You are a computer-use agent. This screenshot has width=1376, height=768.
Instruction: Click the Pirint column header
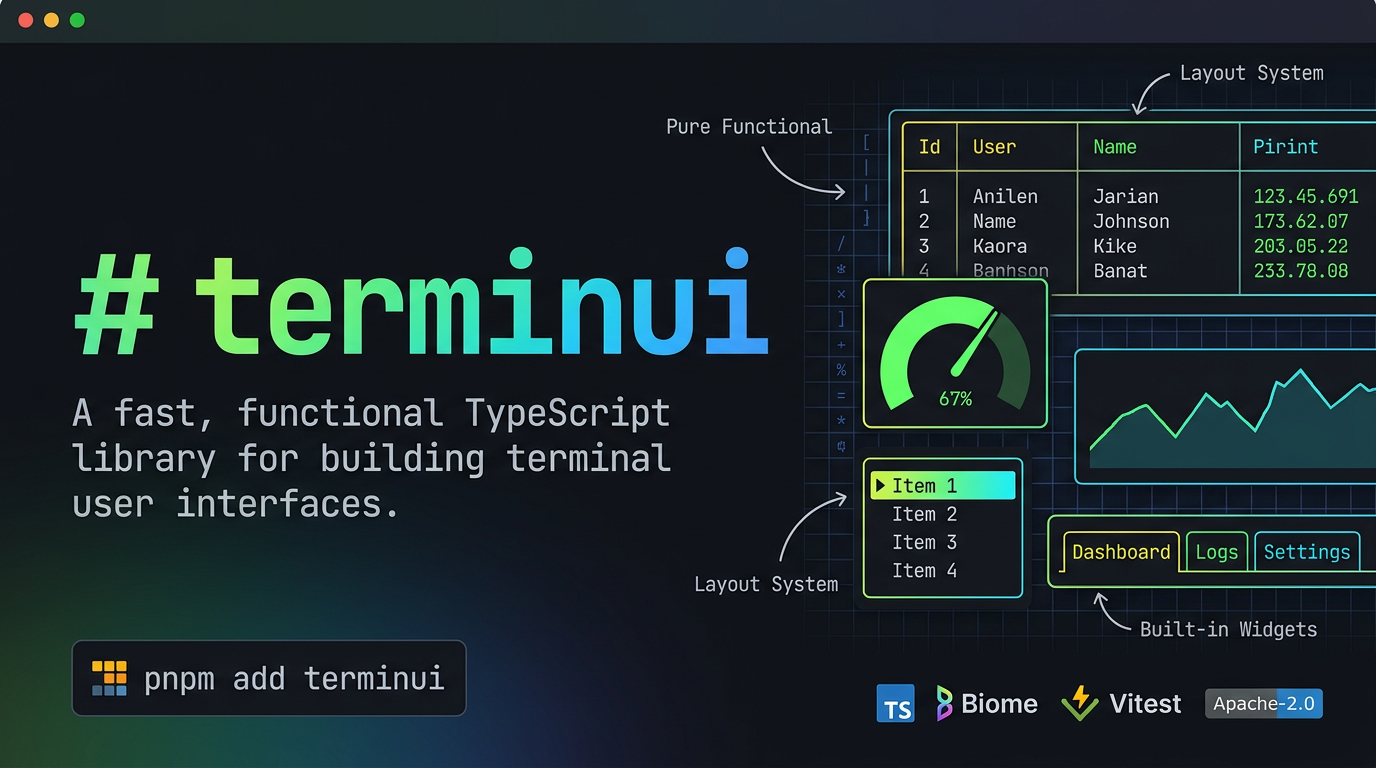[x=1285, y=146]
